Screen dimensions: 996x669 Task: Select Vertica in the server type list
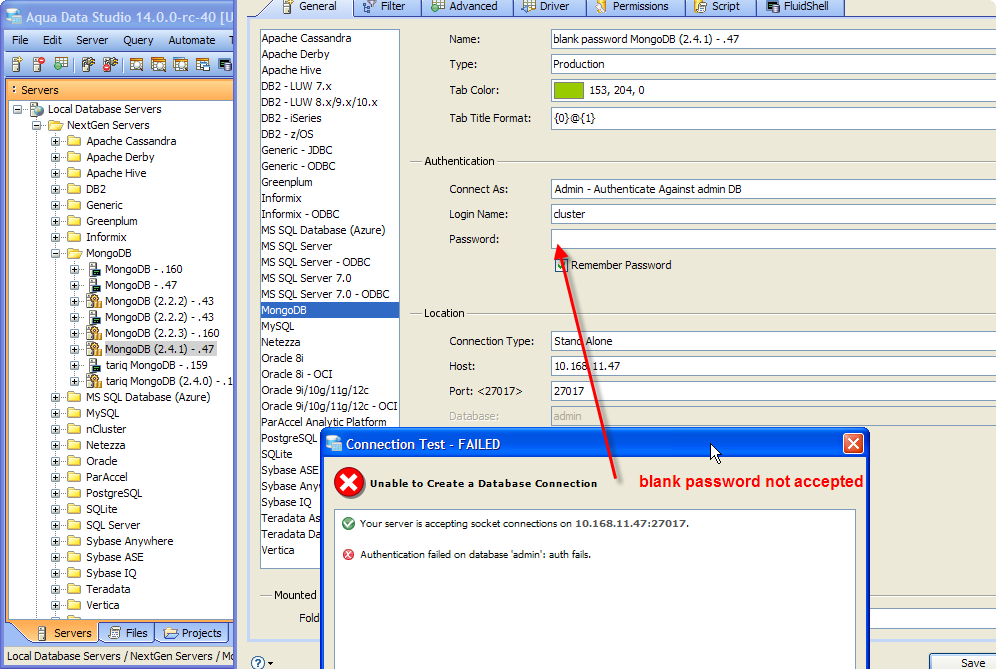click(290, 550)
